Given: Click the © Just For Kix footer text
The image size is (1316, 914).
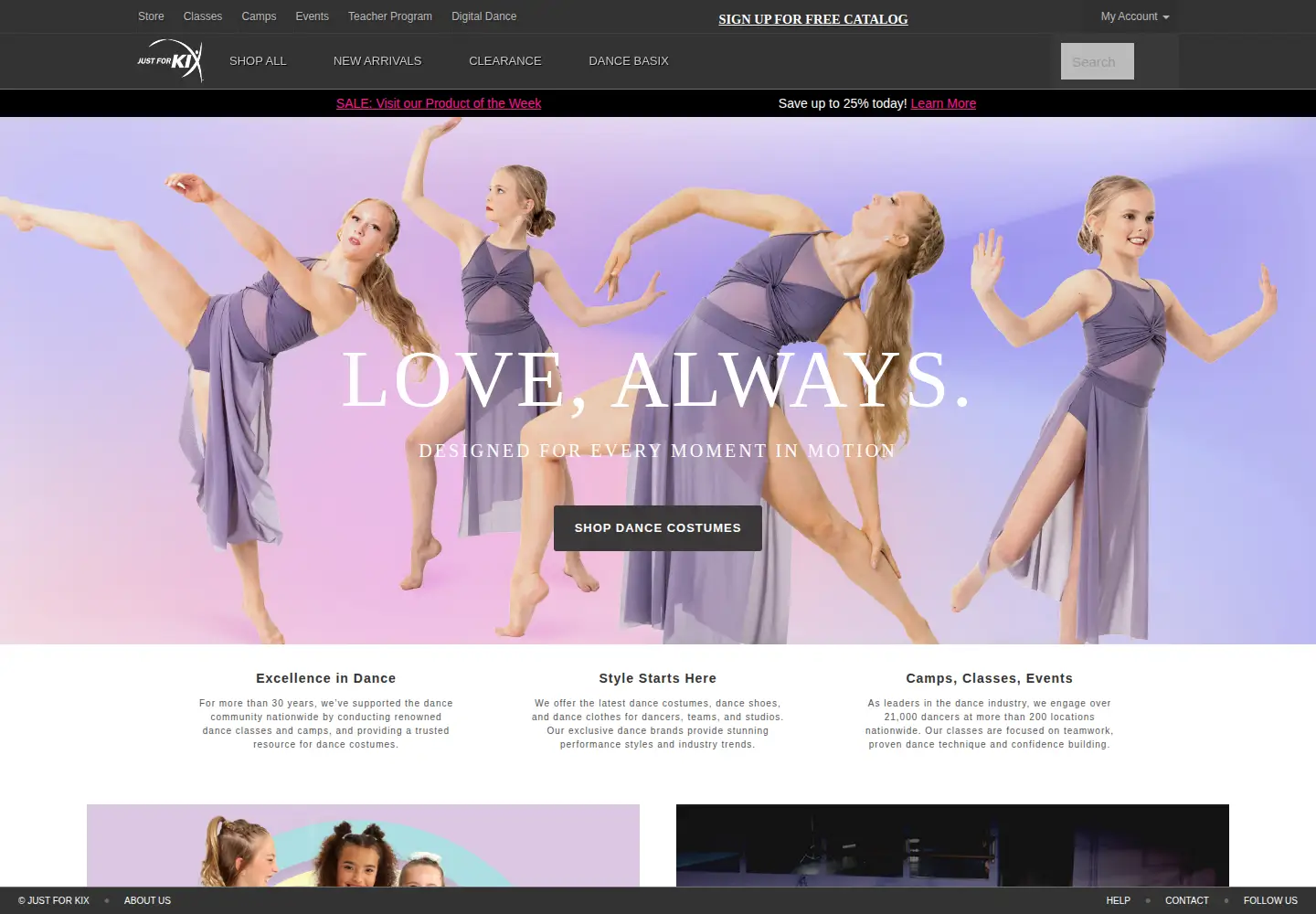Looking at the screenshot, I should click(x=54, y=900).
